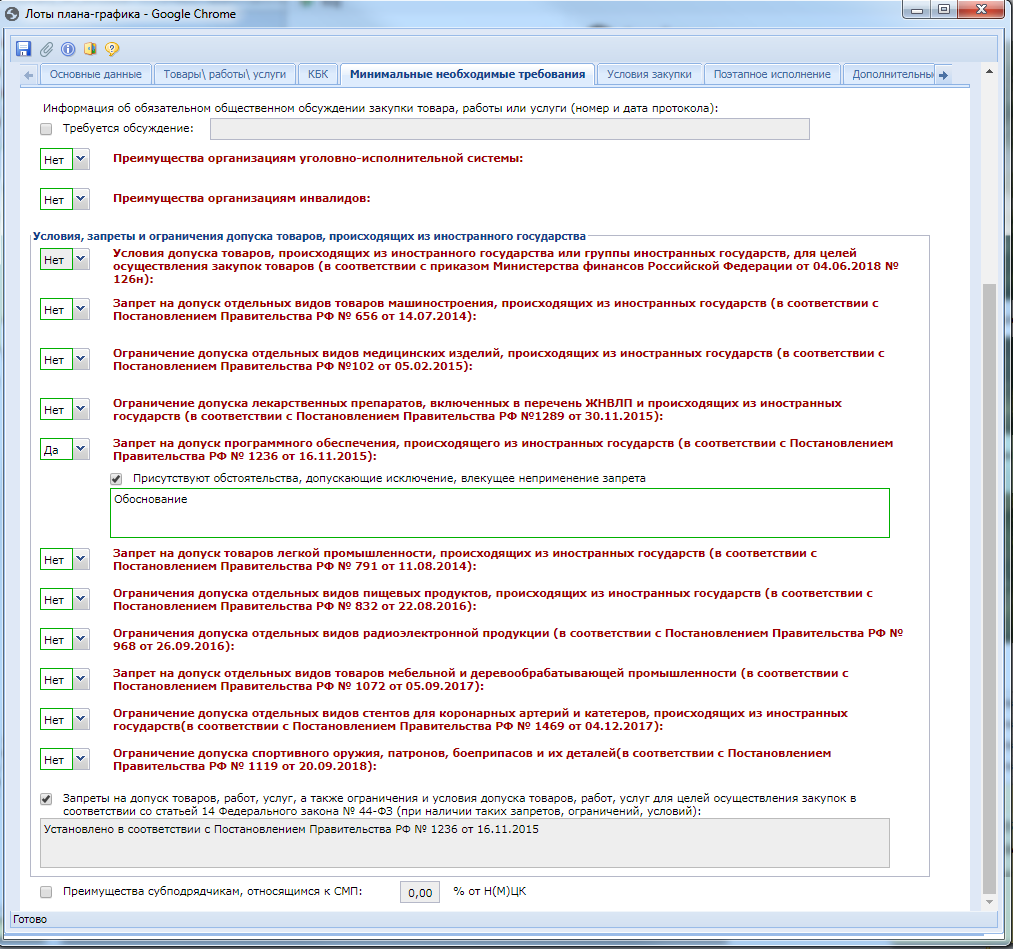Click the blue information icon
The width and height of the screenshot is (1013, 950).
[x=68, y=48]
